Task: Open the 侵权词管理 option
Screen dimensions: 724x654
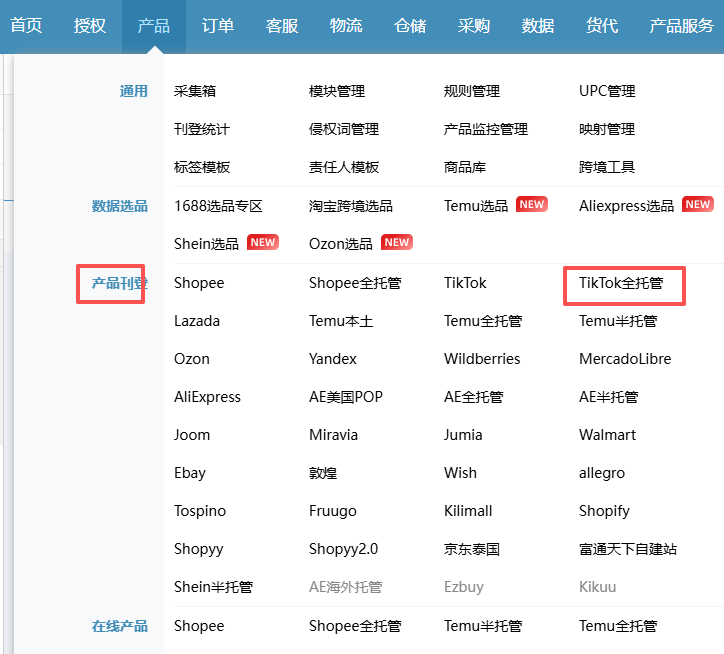Action: [344, 129]
